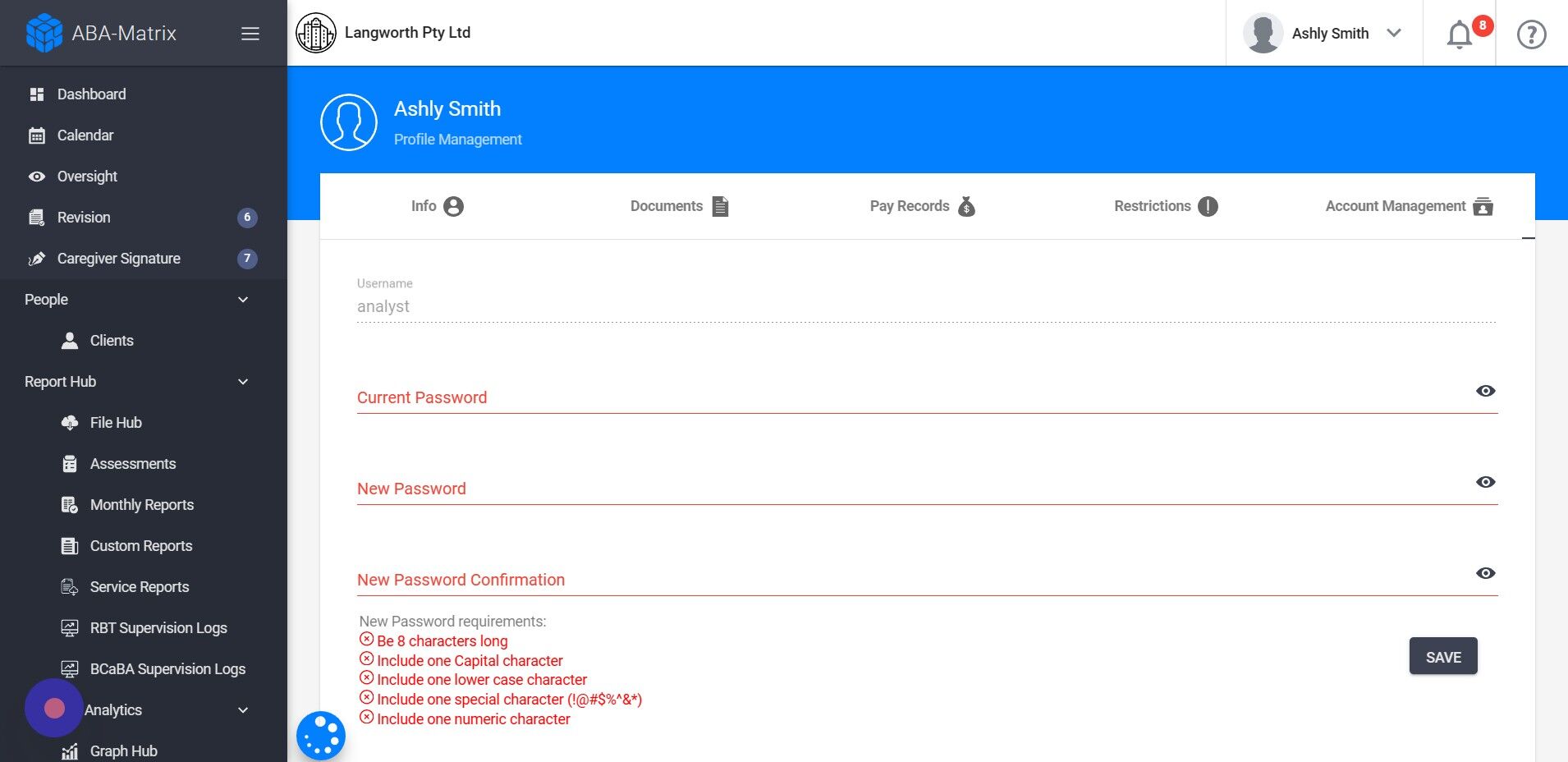Click the ABA-Matrix cube logo
Image resolution: width=1568 pixels, height=762 pixels.
[x=44, y=34]
